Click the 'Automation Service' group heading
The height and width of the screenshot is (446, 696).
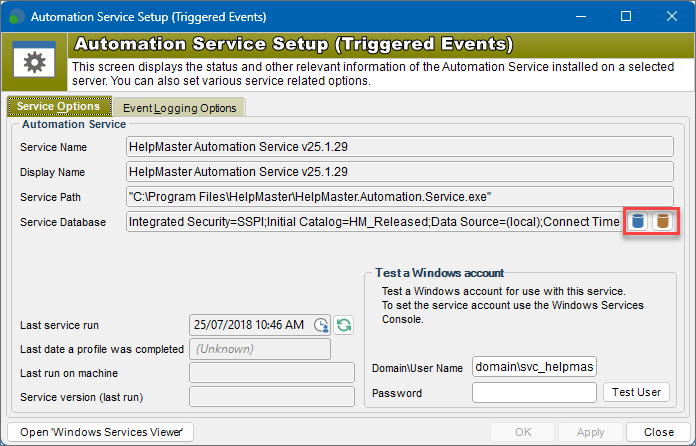pos(74,124)
